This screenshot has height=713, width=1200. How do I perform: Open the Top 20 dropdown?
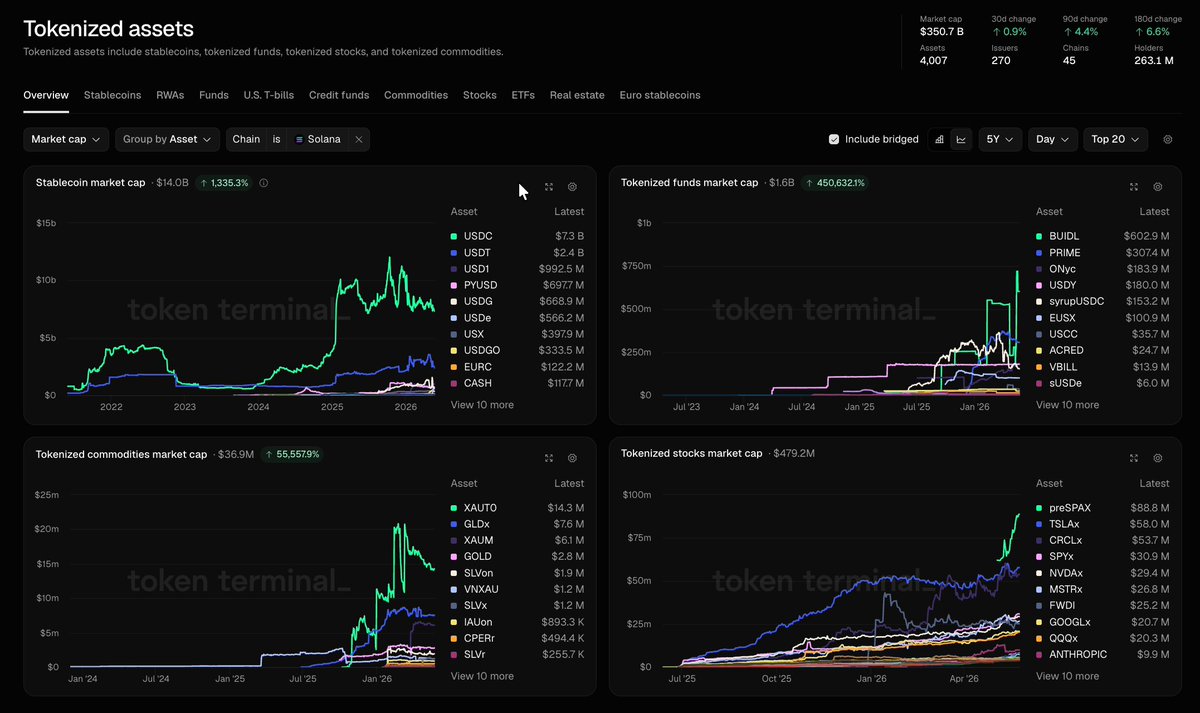pyautogui.click(x=1115, y=139)
